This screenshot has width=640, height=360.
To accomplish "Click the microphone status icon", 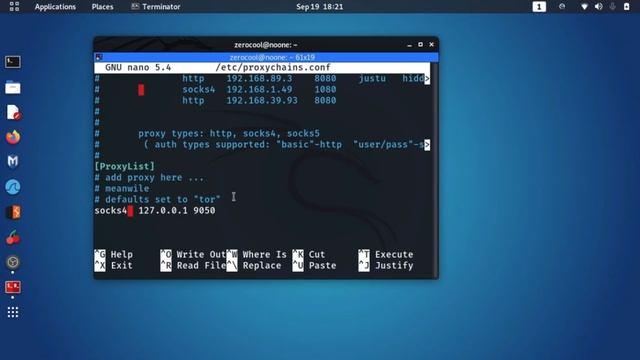I will click(x=612, y=7).
